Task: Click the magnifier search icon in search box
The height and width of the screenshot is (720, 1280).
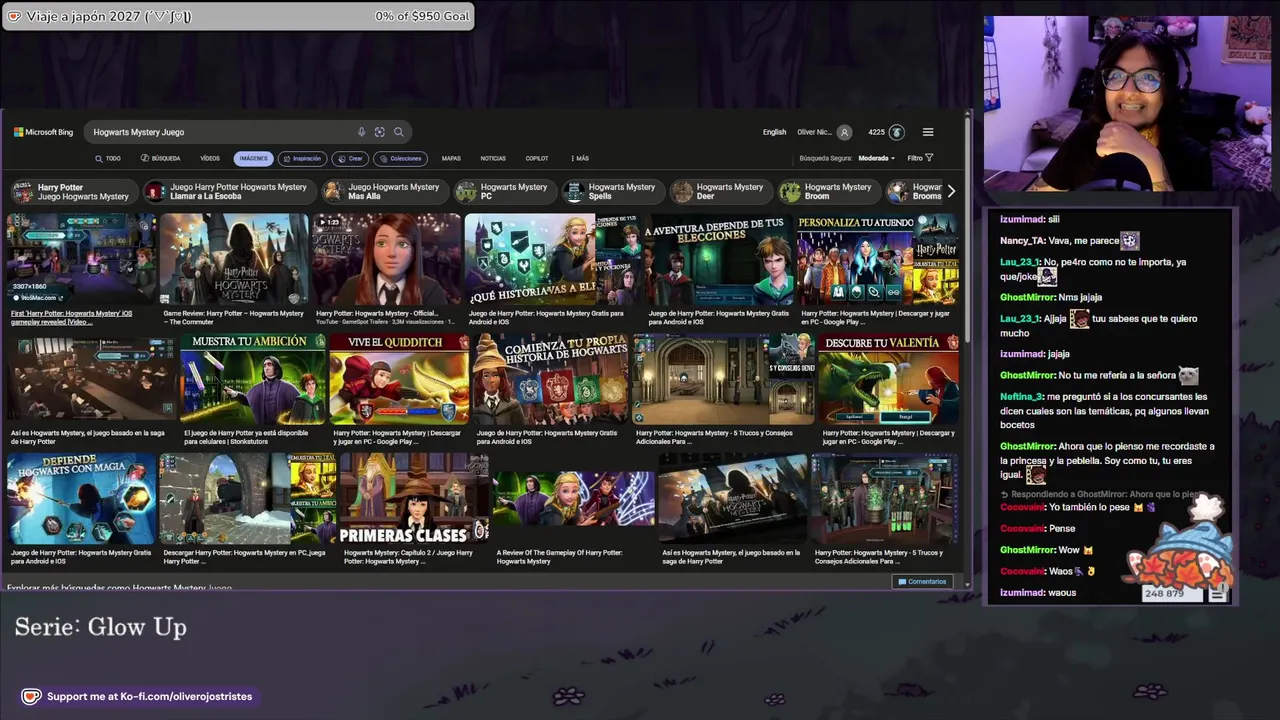Action: [x=398, y=132]
